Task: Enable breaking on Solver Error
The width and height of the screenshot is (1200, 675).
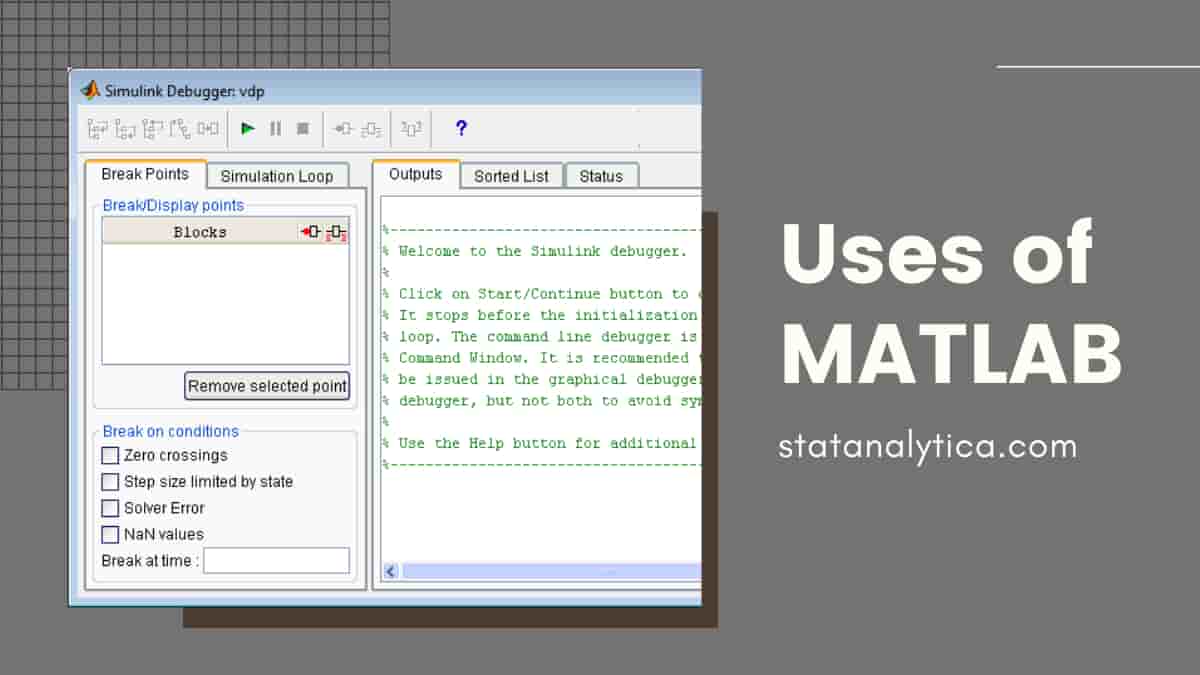Action: click(x=110, y=508)
